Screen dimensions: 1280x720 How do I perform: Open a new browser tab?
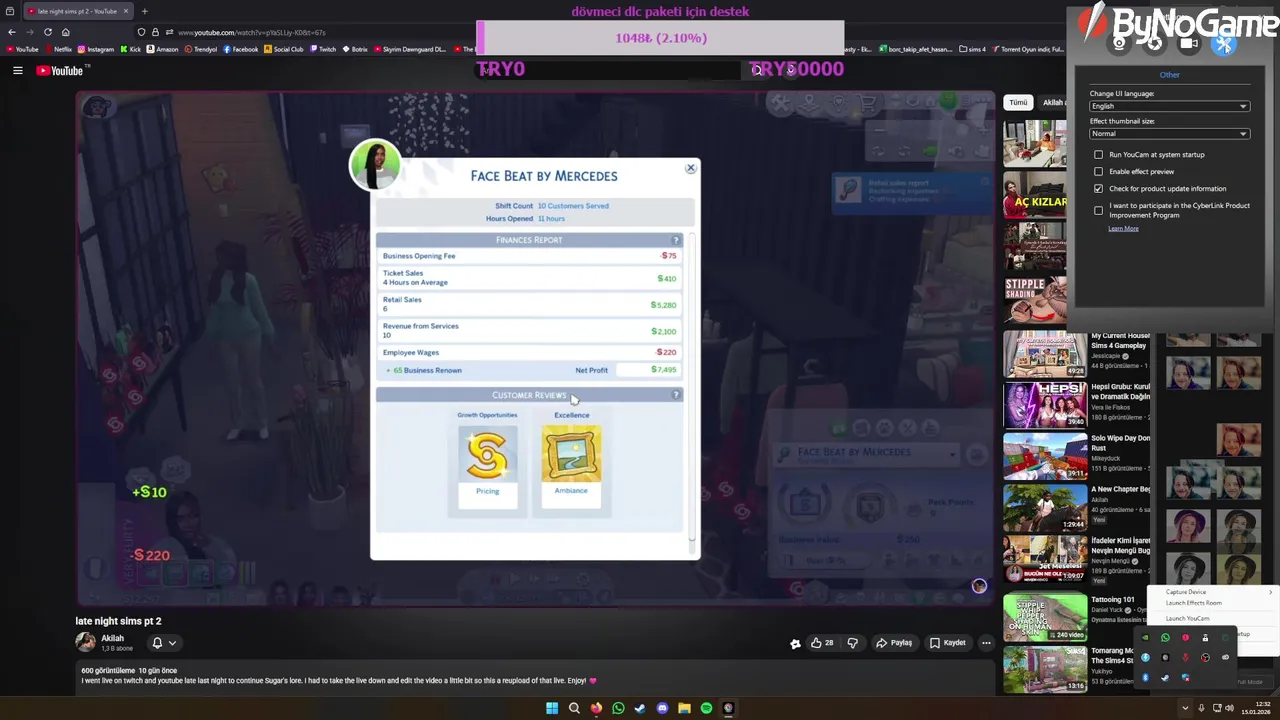[x=144, y=11]
